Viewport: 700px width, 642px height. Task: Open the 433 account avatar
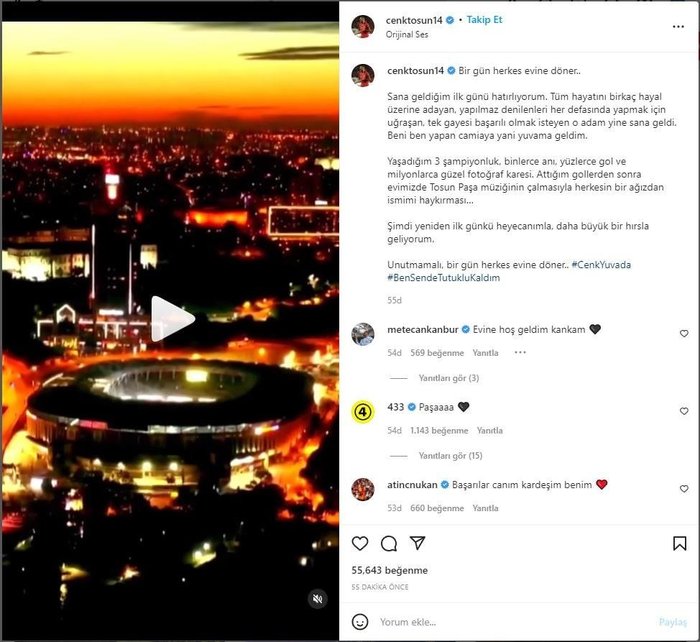[x=362, y=412]
